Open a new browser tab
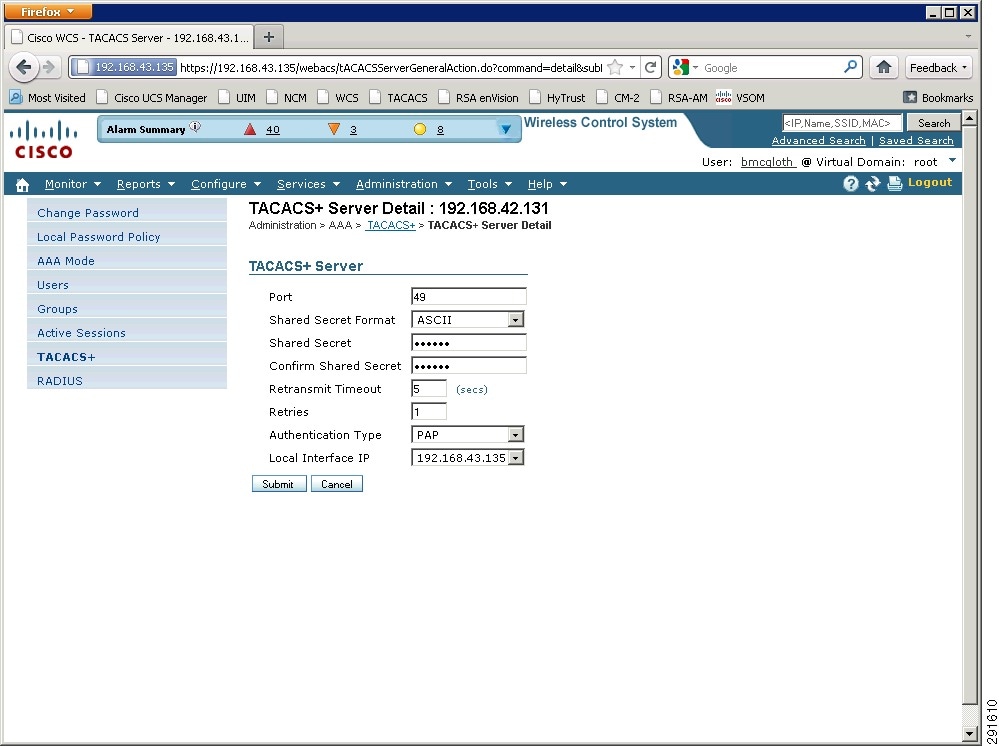 tap(269, 37)
